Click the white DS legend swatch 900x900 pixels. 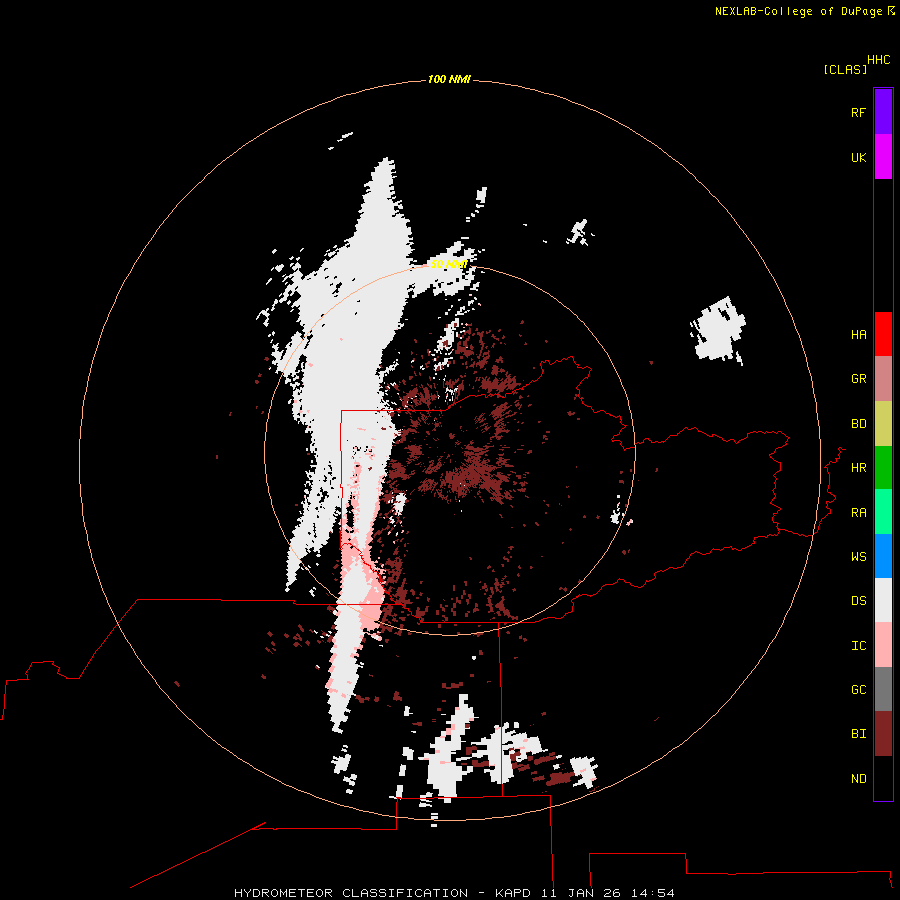883,600
